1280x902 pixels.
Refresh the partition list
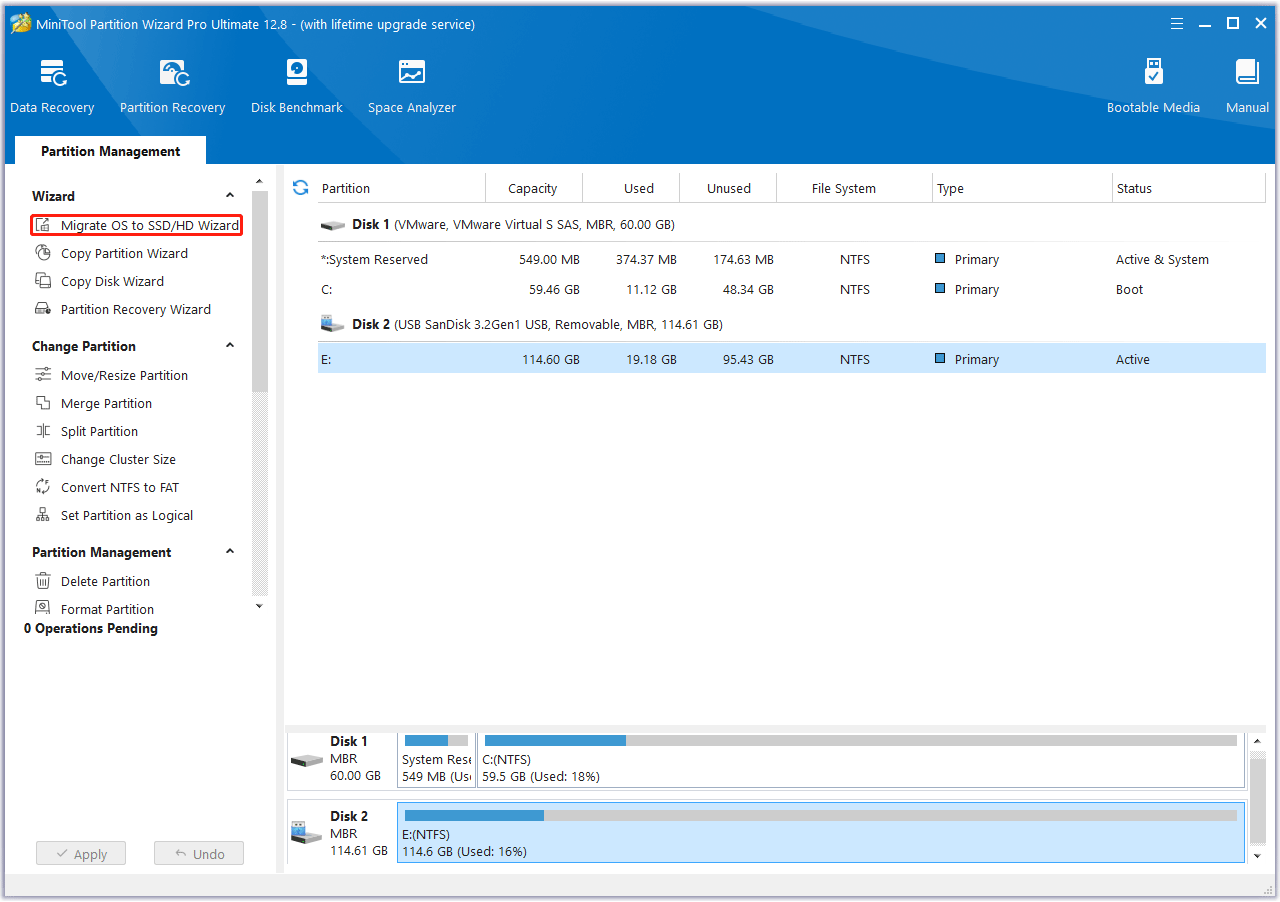coord(300,187)
